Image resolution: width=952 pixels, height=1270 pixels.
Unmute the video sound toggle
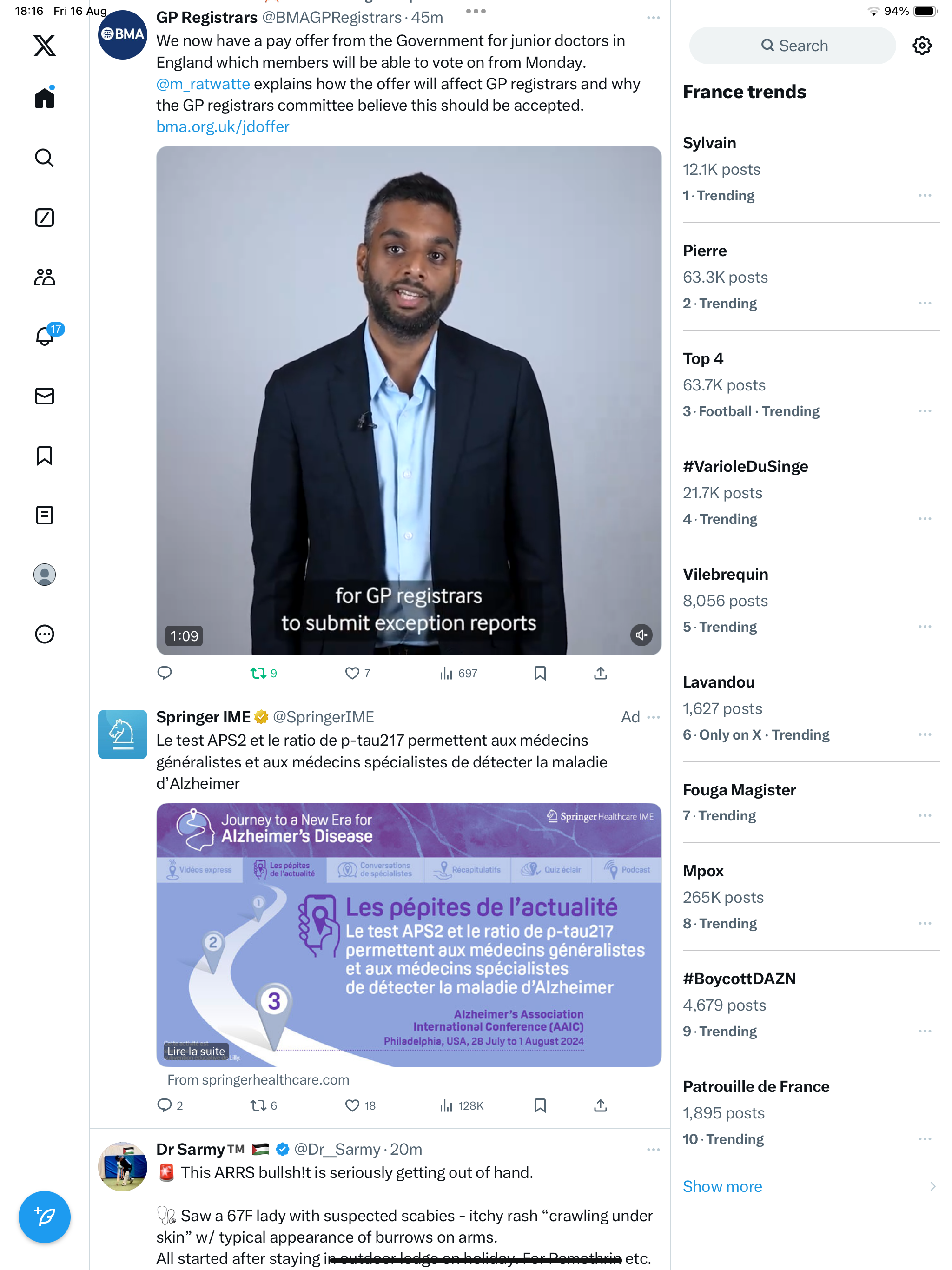tap(641, 635)
